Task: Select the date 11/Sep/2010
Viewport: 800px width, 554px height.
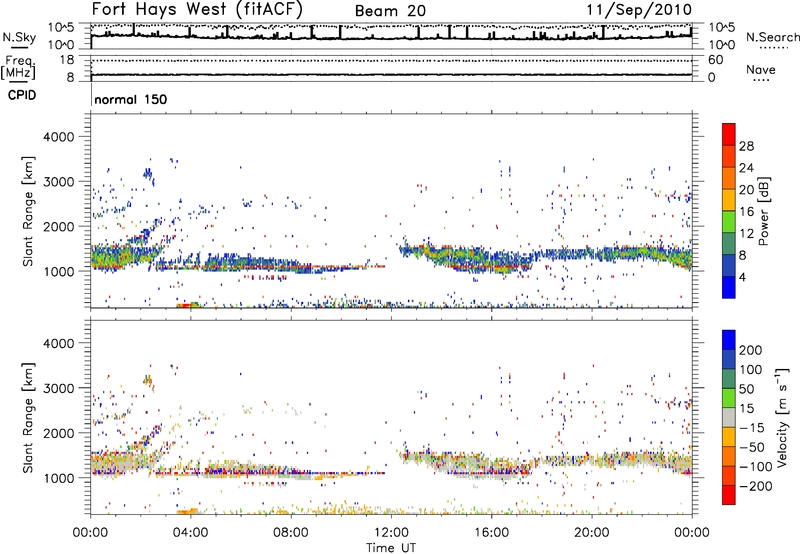Action: tap(639, 10)
